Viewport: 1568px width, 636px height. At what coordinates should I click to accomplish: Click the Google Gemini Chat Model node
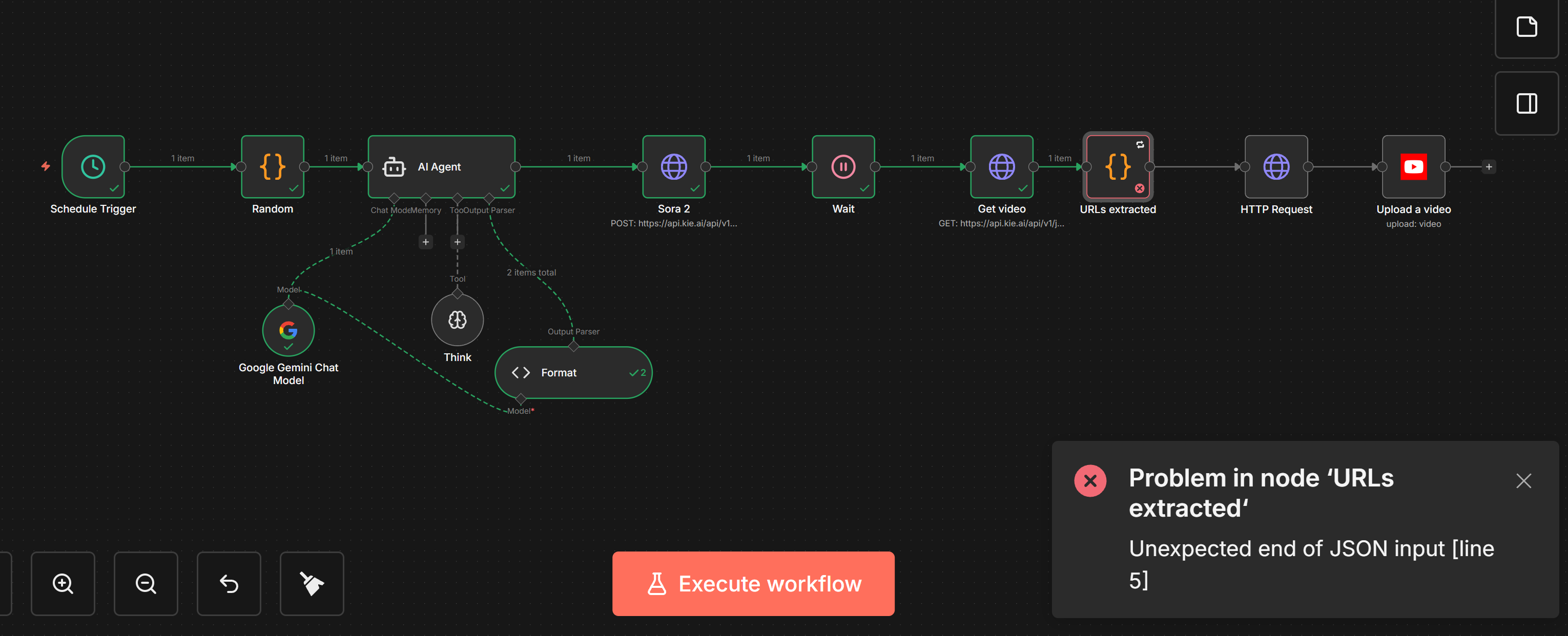pos(288,330)
